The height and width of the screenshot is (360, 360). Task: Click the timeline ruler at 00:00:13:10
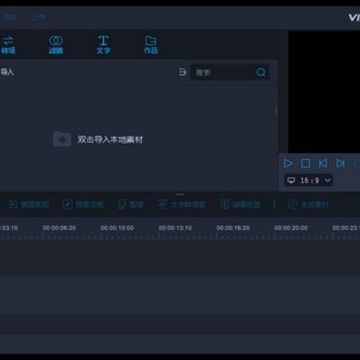[x=175, y=228]
